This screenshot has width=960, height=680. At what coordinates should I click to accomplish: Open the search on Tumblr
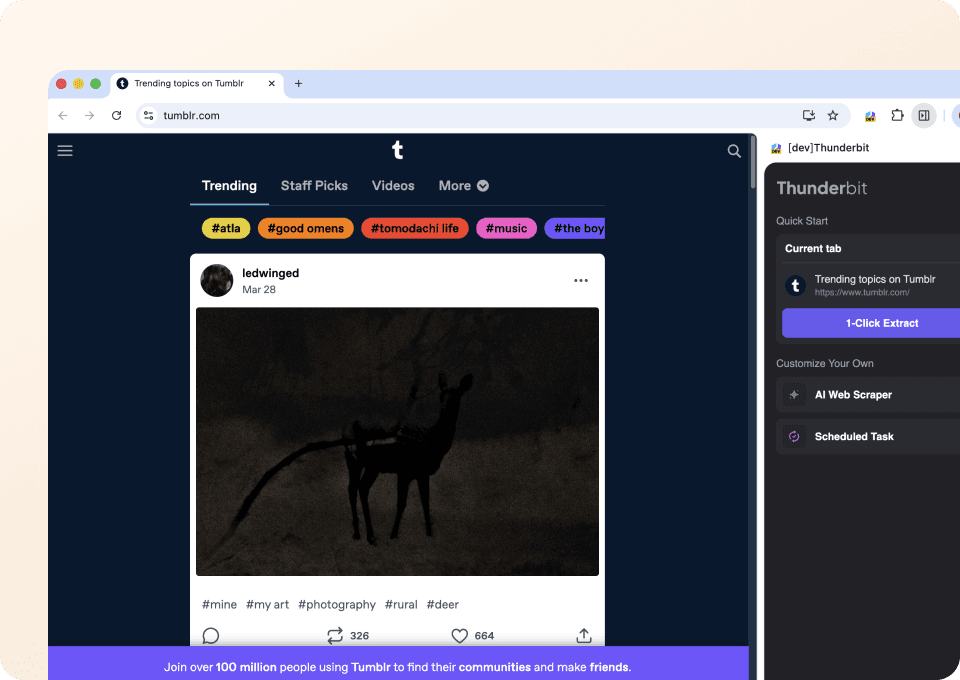pyautogui.click(x=734, y=150)
